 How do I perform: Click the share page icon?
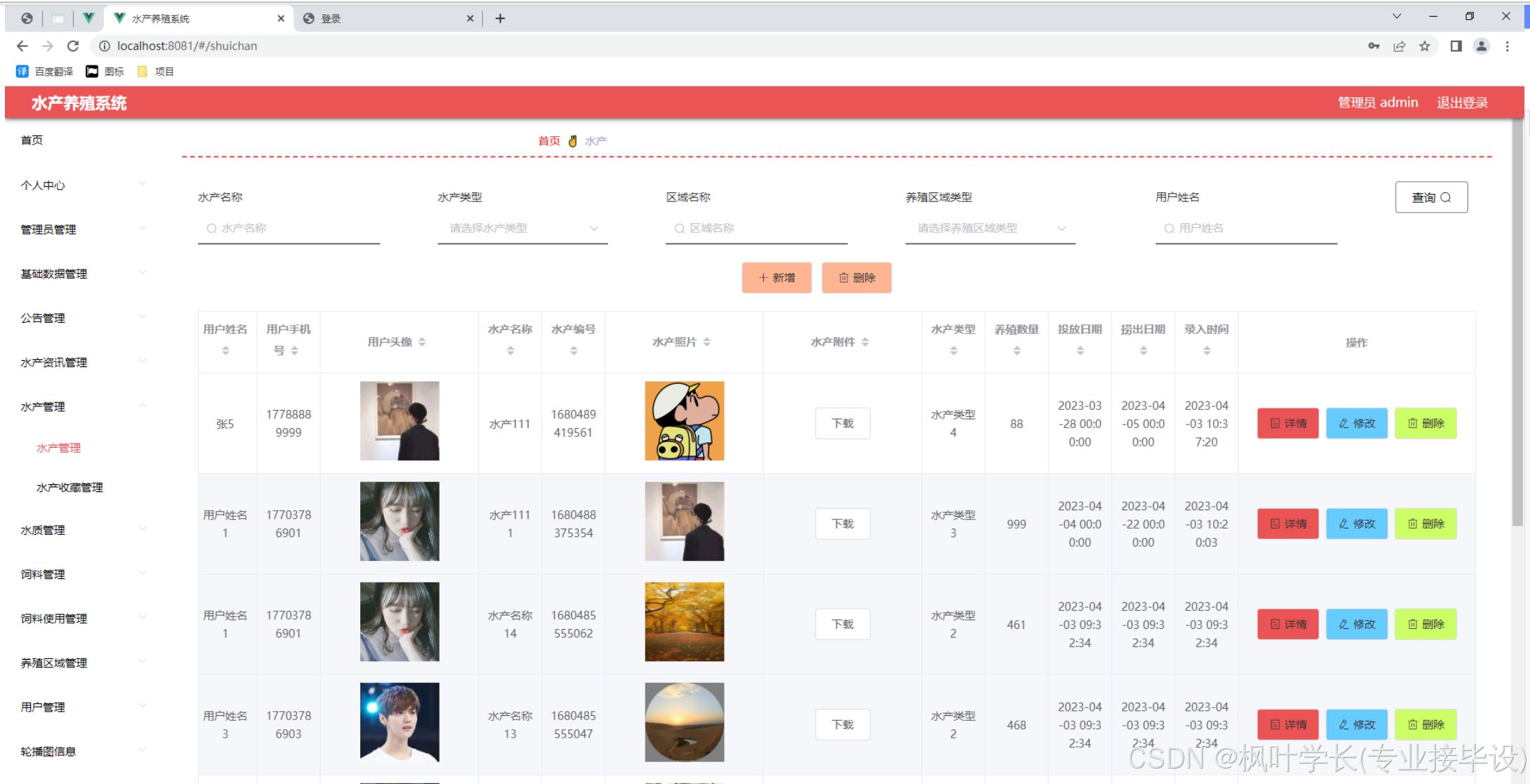pos(1399,46)
